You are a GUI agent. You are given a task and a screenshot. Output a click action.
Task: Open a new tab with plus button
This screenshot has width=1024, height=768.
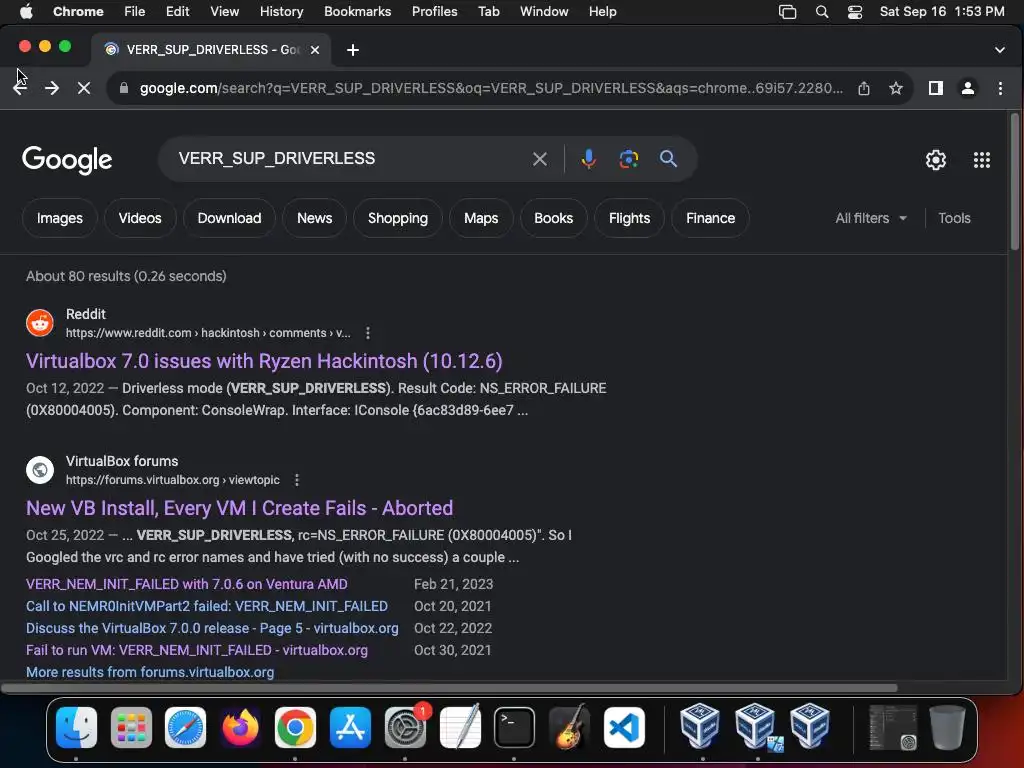coord(353,50)
